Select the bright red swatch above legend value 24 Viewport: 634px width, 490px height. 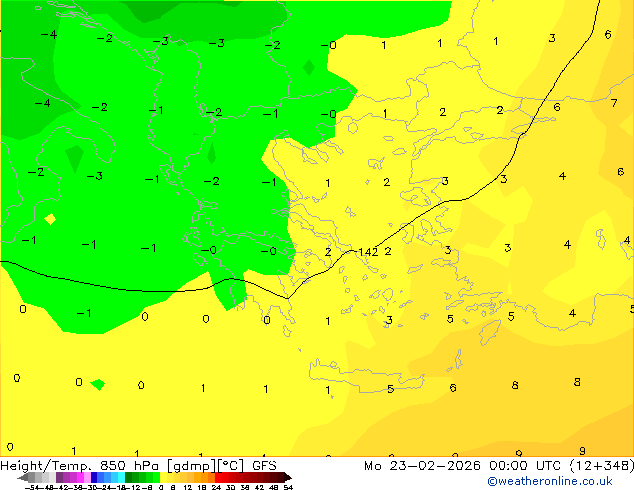[x=218, y=477]
